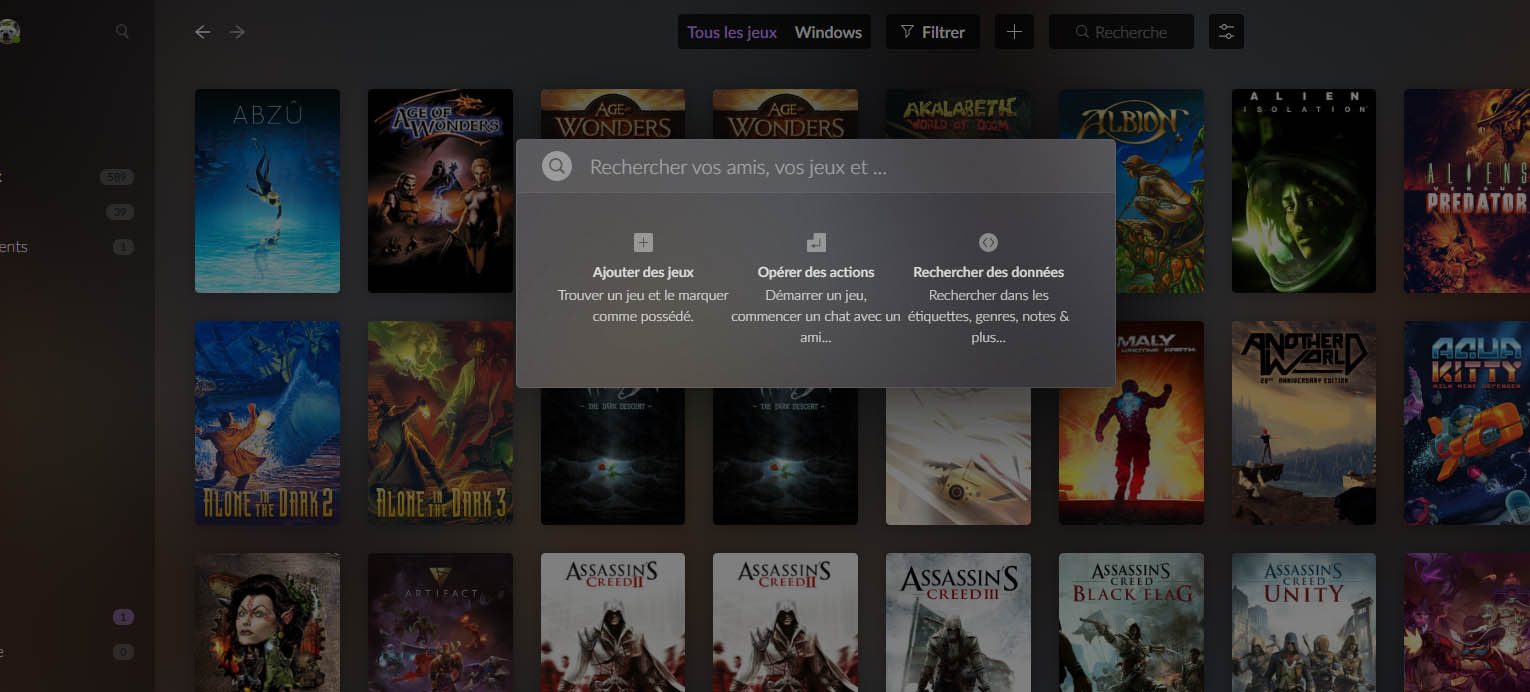Screen dimensions: 1530x692
Task: Click the sidebar search magnifier icon
Action: [122, 32]
